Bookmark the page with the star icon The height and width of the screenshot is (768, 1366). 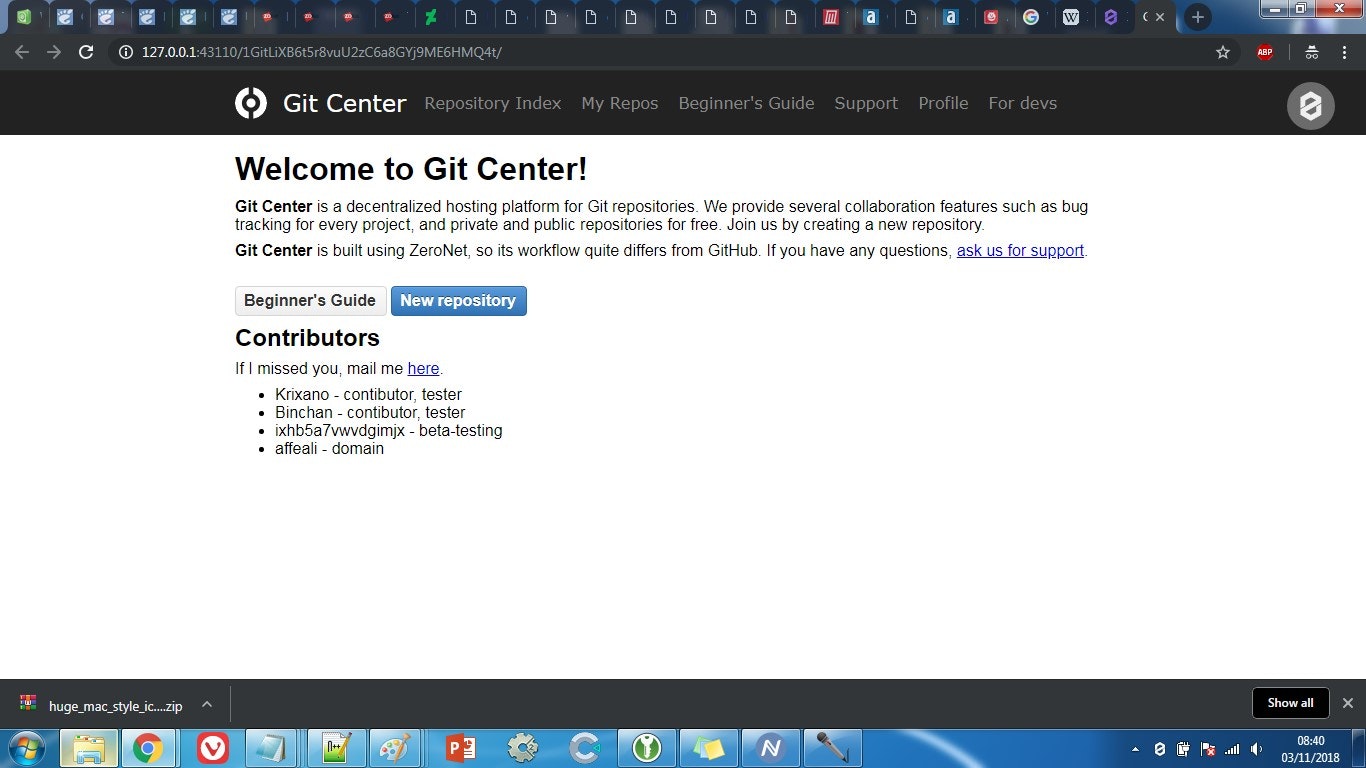1222,52
